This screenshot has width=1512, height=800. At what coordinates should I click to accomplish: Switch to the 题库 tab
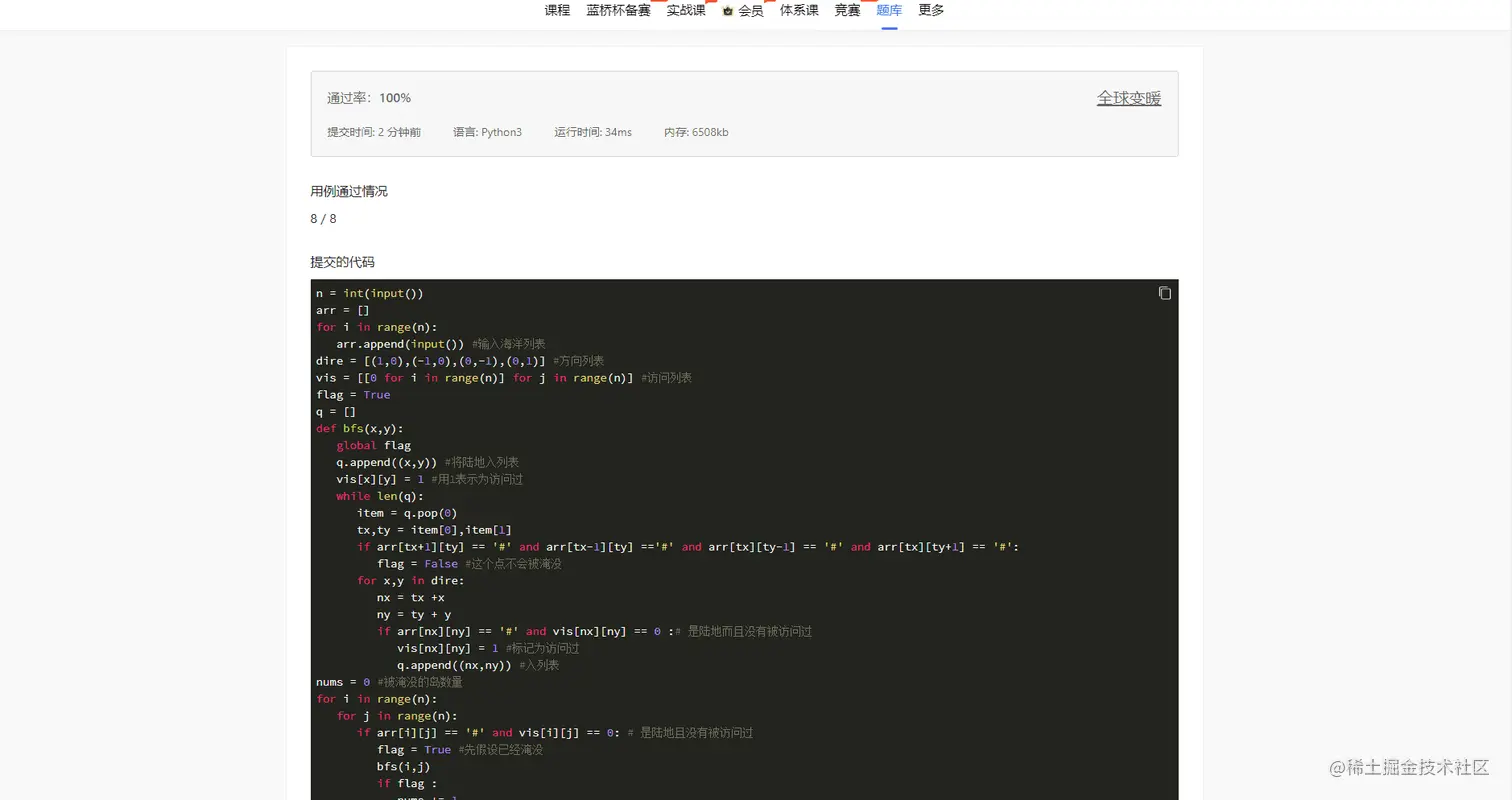[x=888, y=11]
